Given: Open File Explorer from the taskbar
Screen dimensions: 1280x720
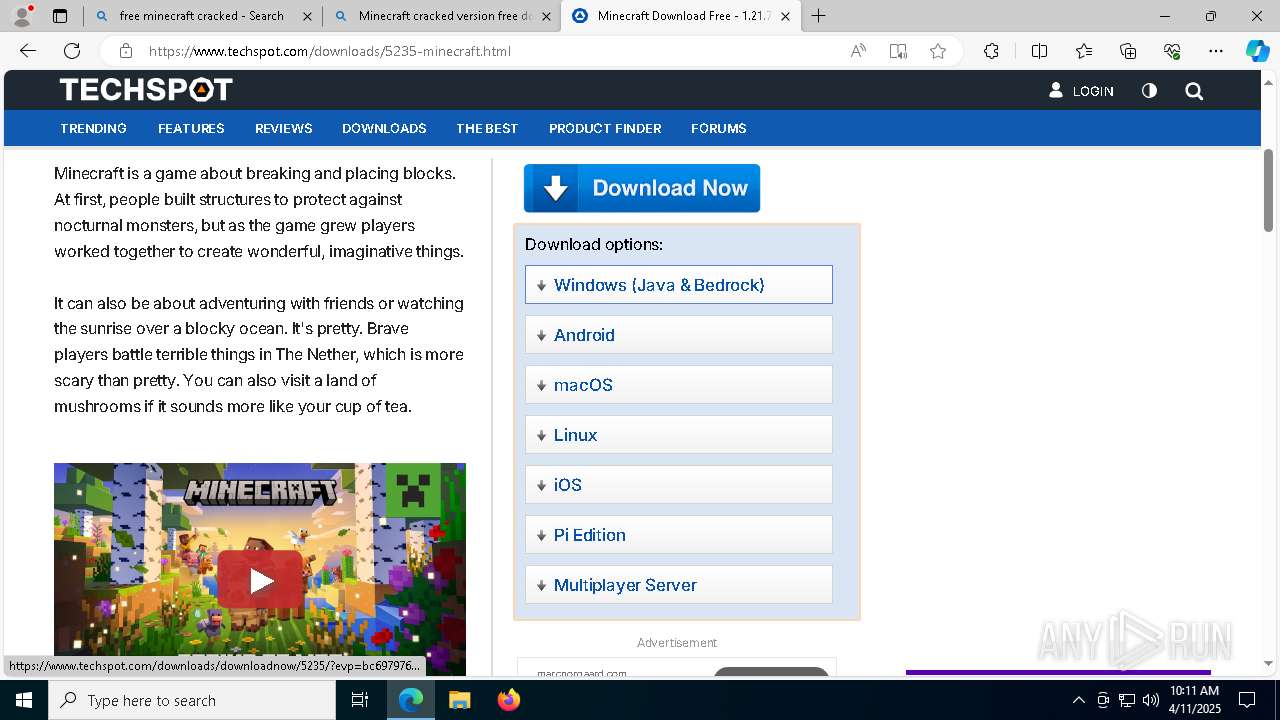Looking at the screenshot, I should coord(459,700).
